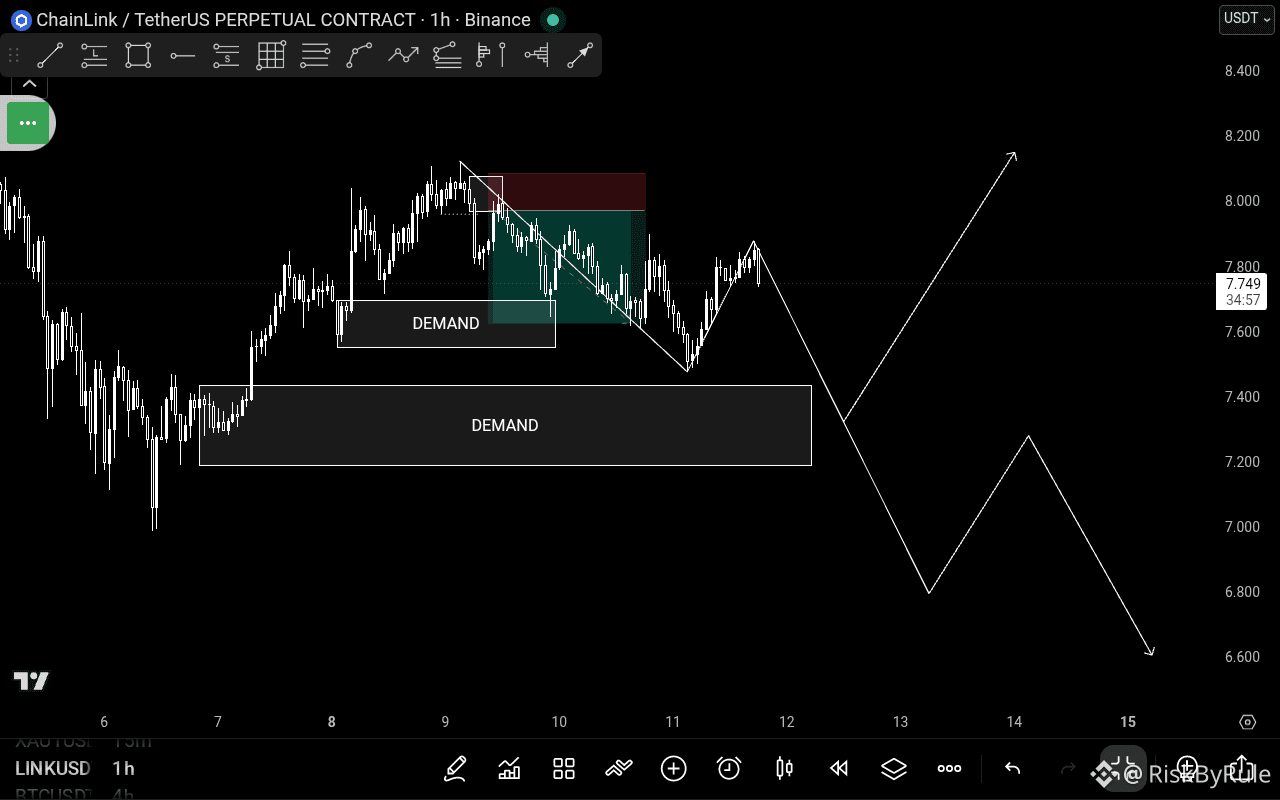Click the 7.200 price axis label
Image resolution: width=1280 pixels, height=800 pixels.
coord(1242,461)
